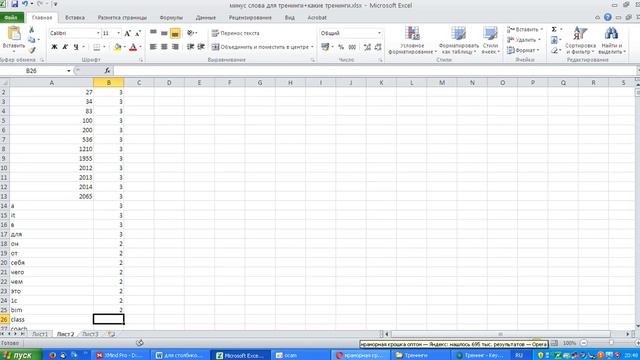Click the Increase font size icon
Screen dimensions: 640x360
(127, 33)
